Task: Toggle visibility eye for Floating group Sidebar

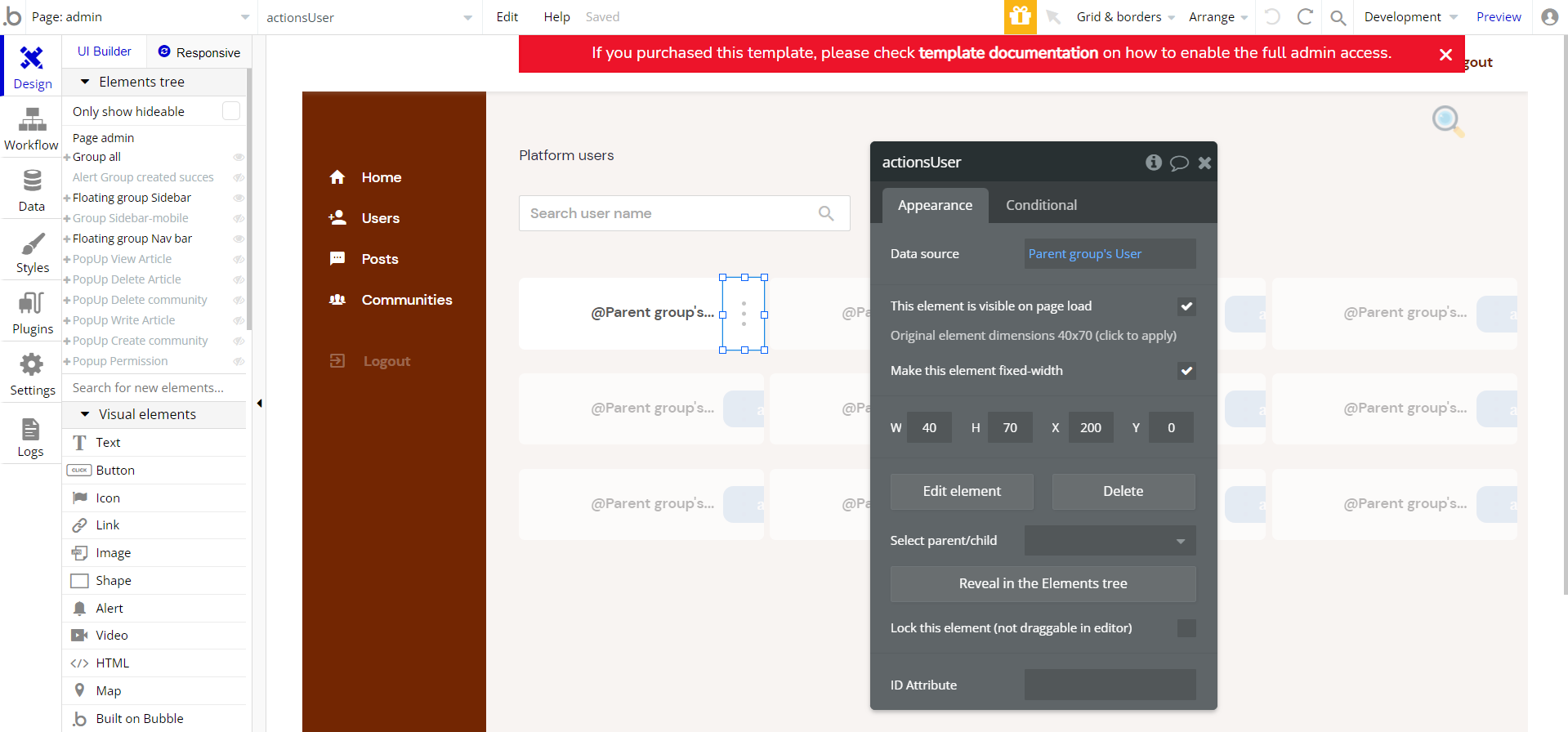Action: coord(239,198)
